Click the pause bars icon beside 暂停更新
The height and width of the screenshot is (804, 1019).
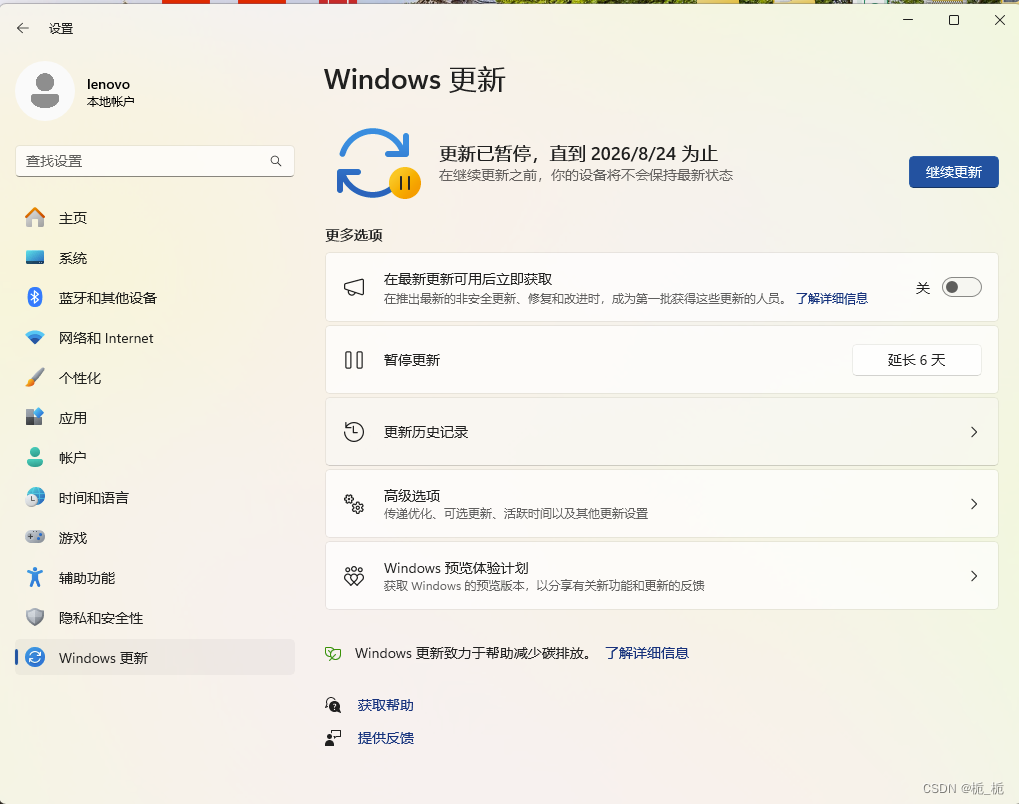[x=354, y=359]
